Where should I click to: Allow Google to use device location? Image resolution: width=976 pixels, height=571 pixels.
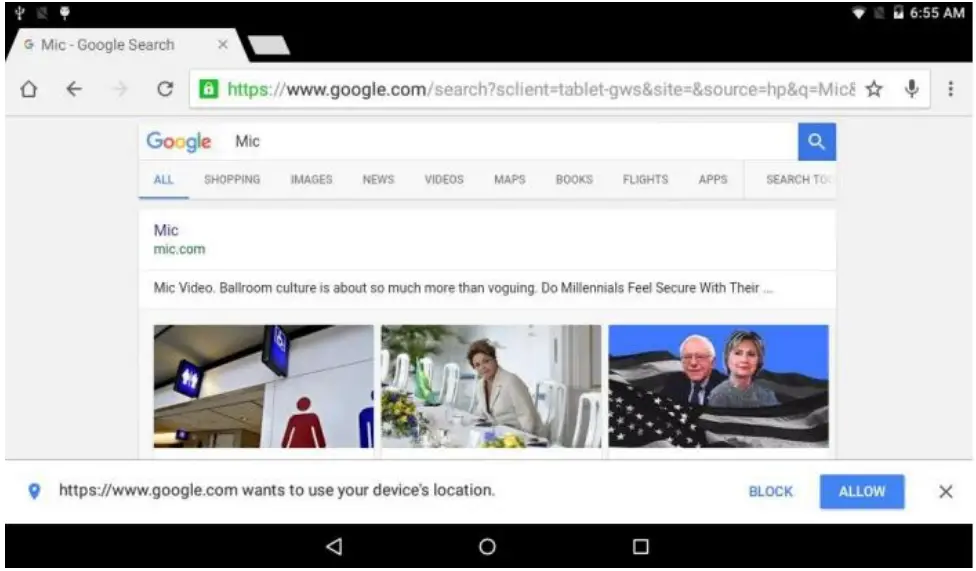point(862,491)
